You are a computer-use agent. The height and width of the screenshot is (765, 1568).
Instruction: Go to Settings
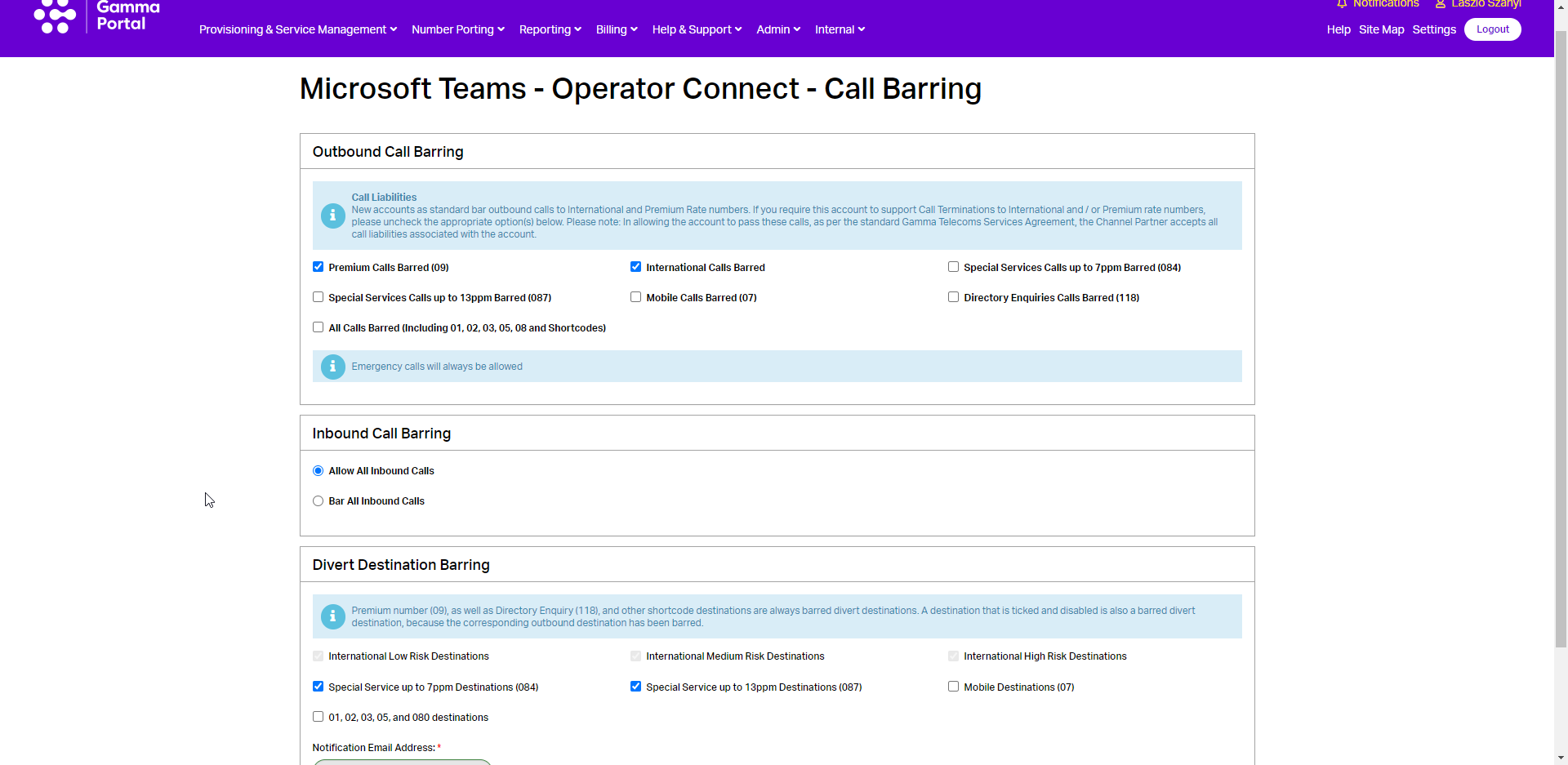pos(1434,29)
